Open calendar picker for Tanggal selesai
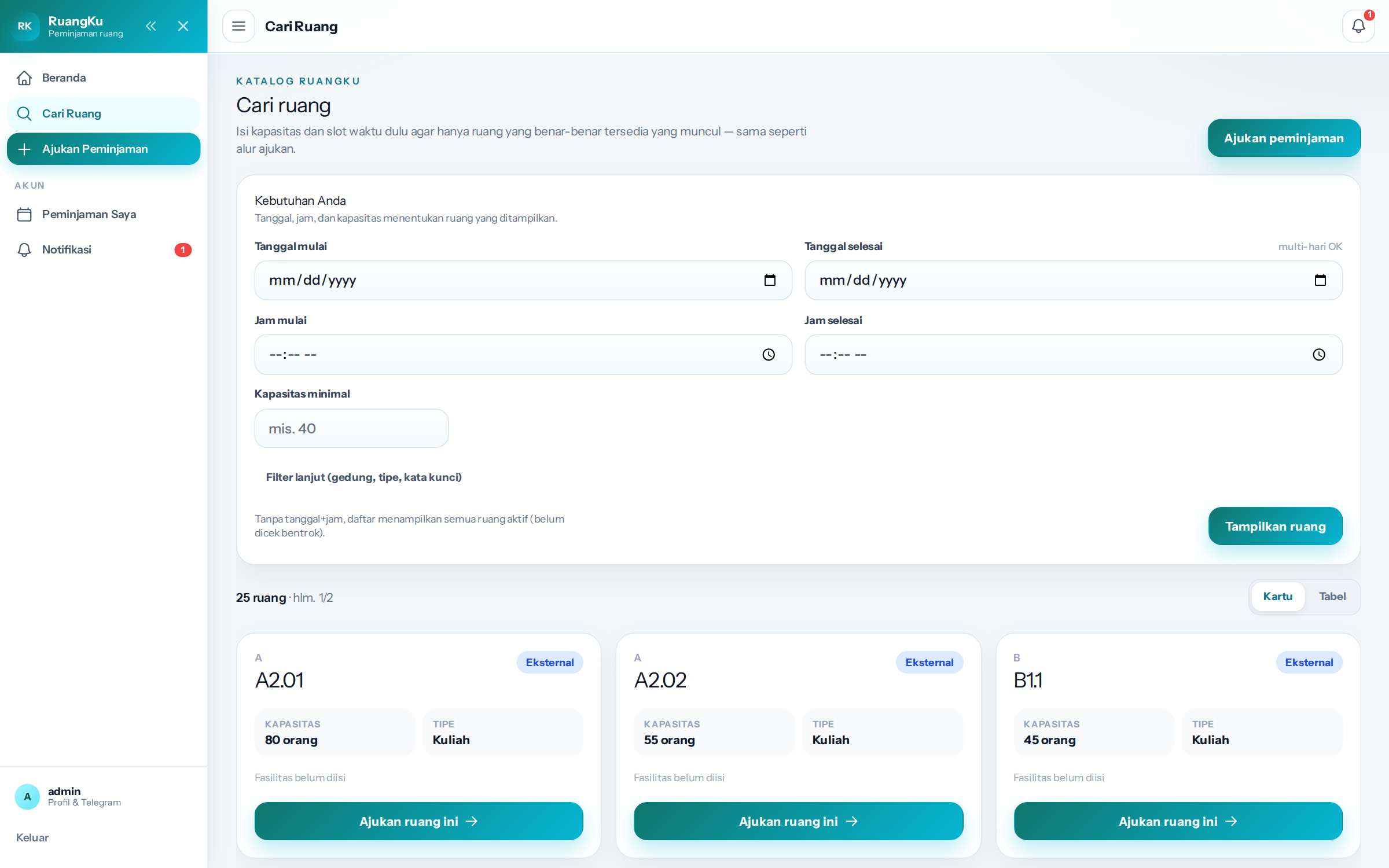 (1320, 280)
